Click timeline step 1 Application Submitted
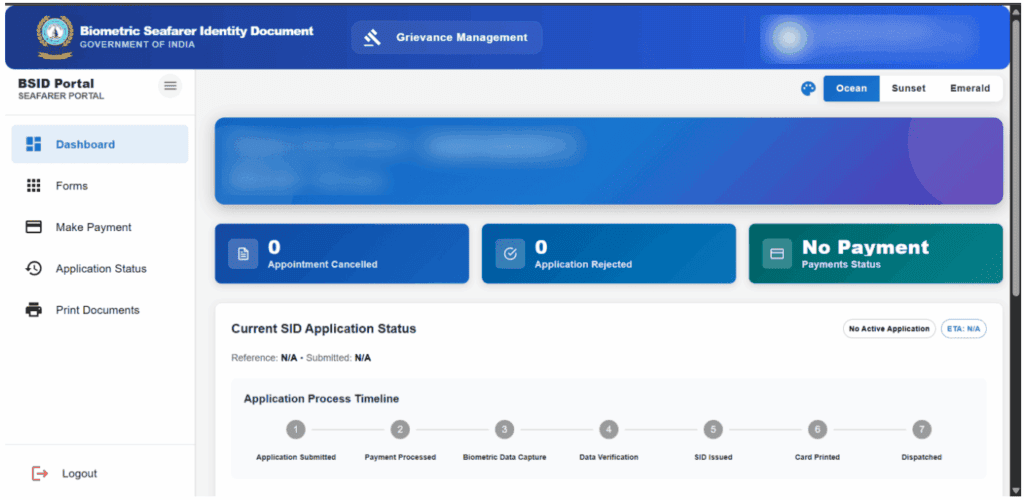 coord(296,430)
